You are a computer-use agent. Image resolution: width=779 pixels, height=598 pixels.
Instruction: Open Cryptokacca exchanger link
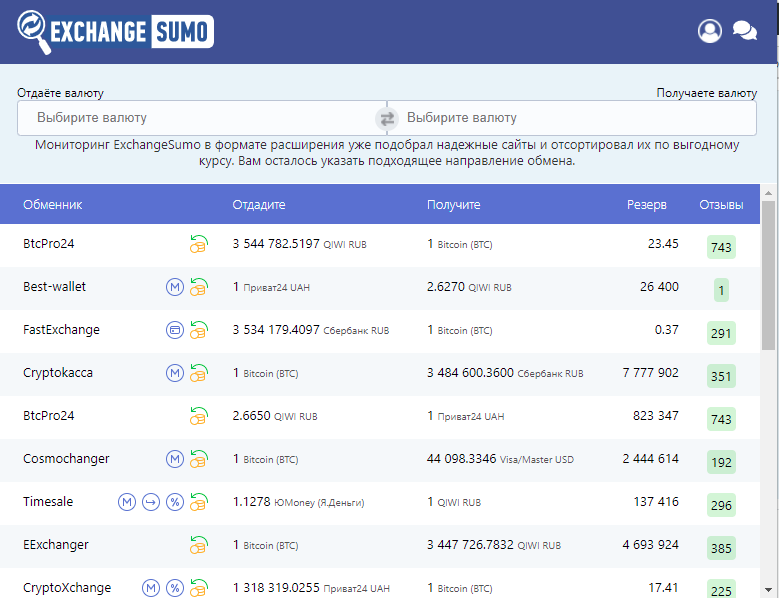(x=58, y=373)
